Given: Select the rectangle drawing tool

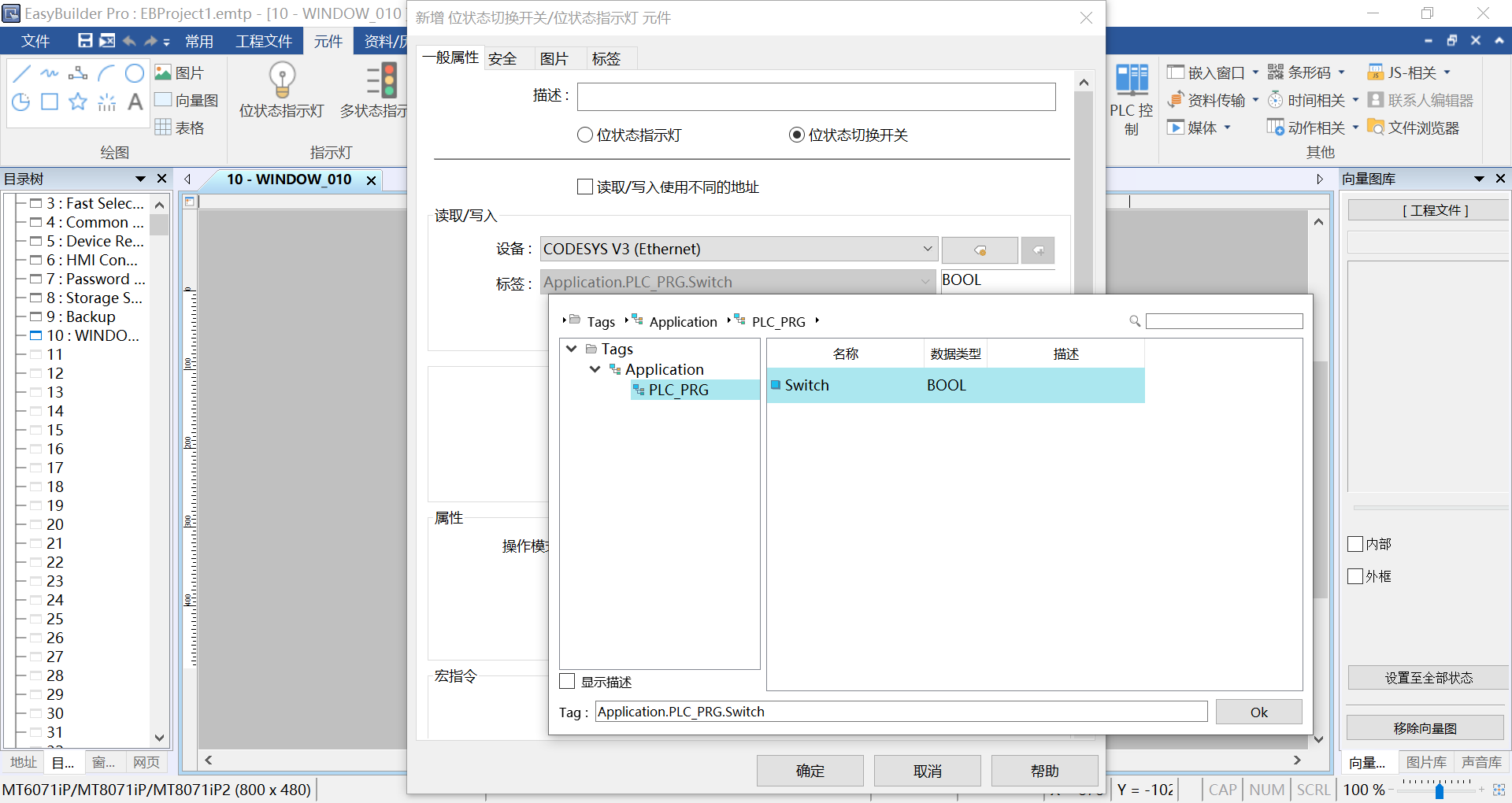Looking at the screenshot, I should pos(50,102).
